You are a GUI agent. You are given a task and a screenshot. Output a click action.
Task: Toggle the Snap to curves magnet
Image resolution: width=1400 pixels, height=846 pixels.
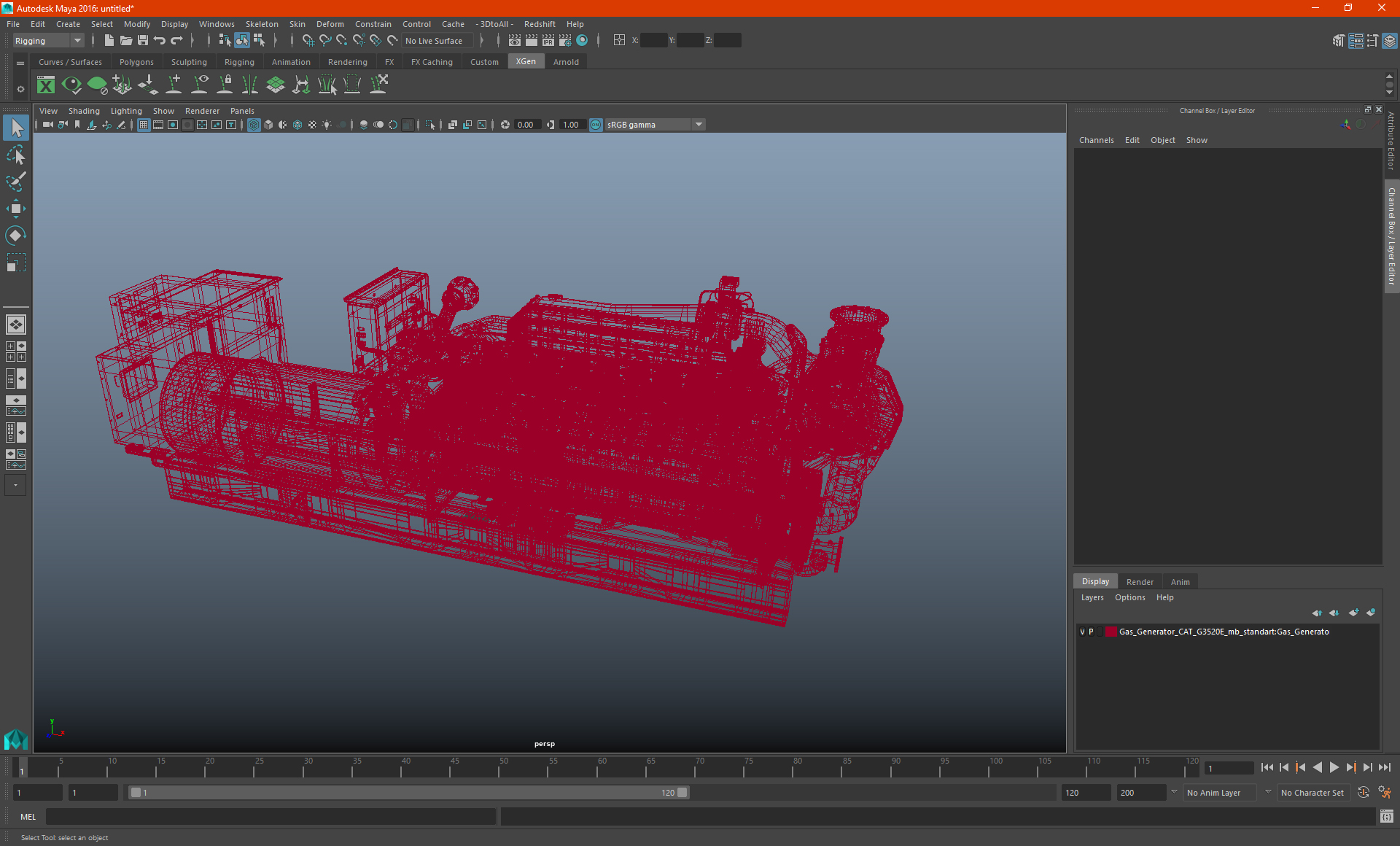[324, 41]
